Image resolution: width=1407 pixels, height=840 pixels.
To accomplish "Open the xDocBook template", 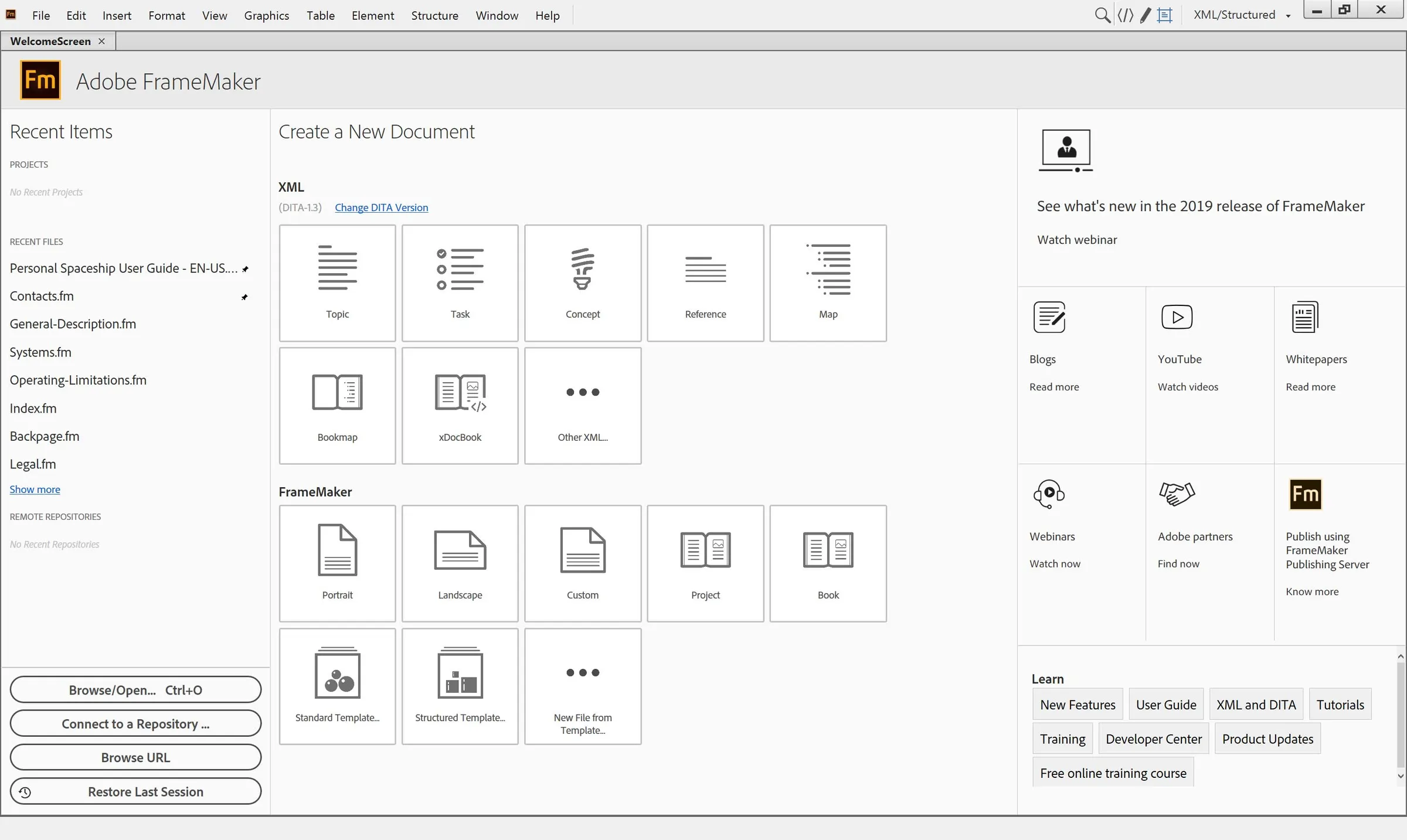I will pyautogui.click(x=460, y=404).
